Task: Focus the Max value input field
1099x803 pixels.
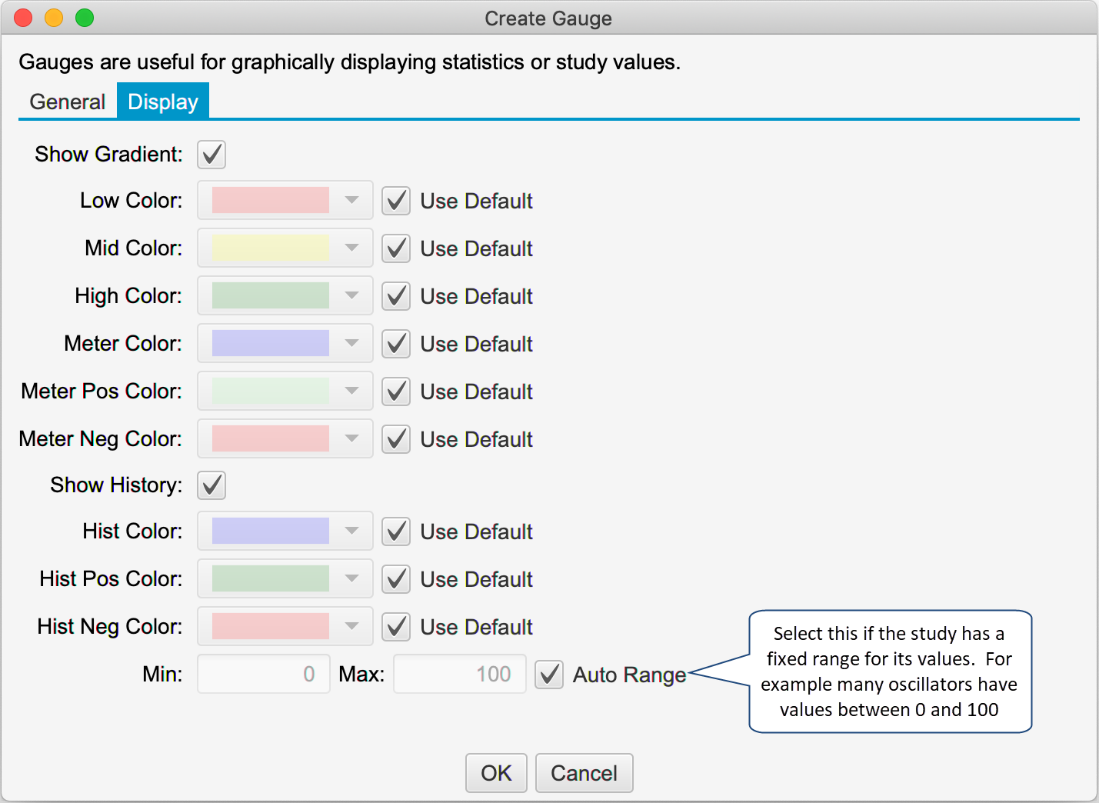Action: click(x=459, y=674)
